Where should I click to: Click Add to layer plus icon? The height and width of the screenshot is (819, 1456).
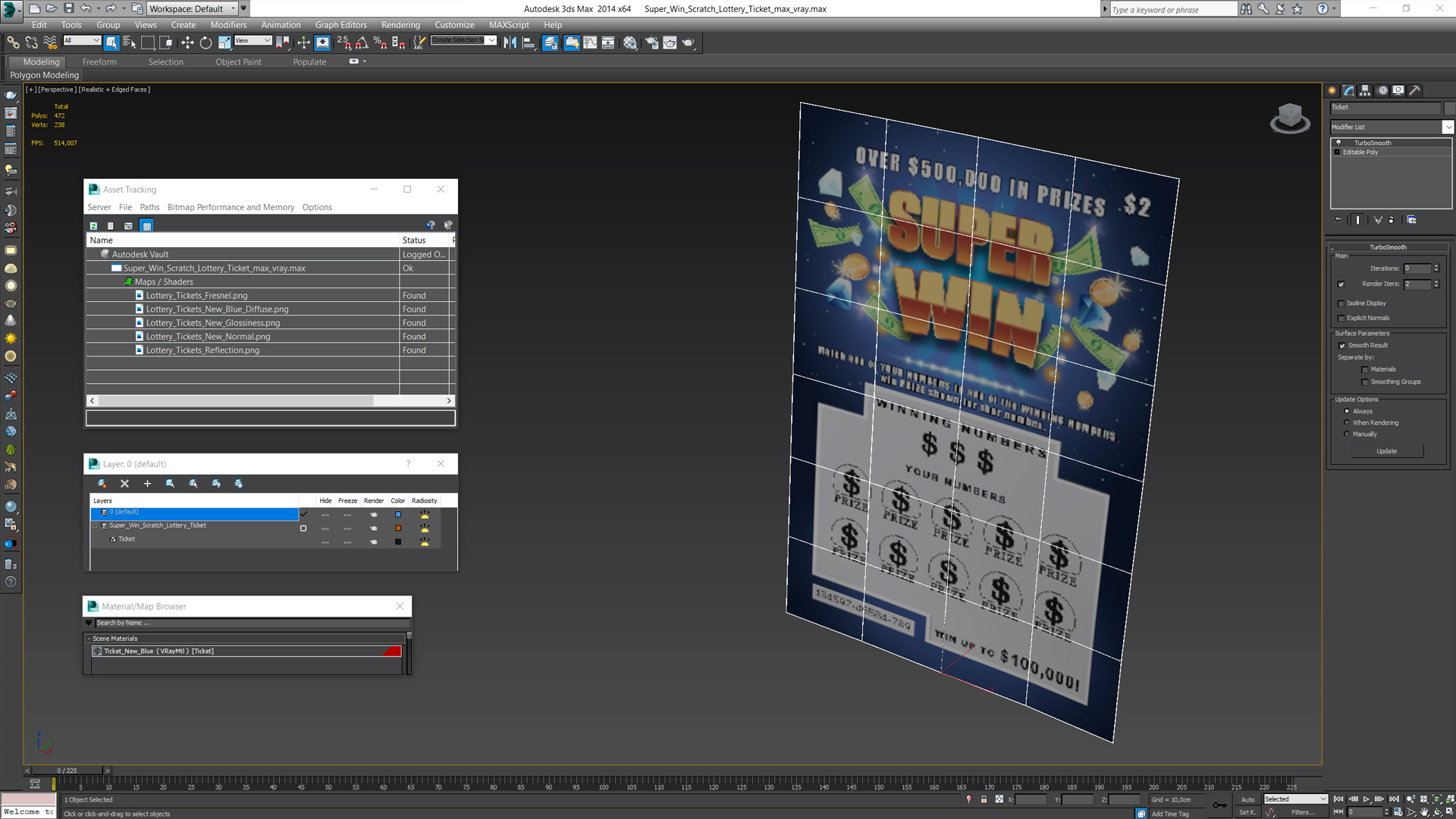(147, 484)
